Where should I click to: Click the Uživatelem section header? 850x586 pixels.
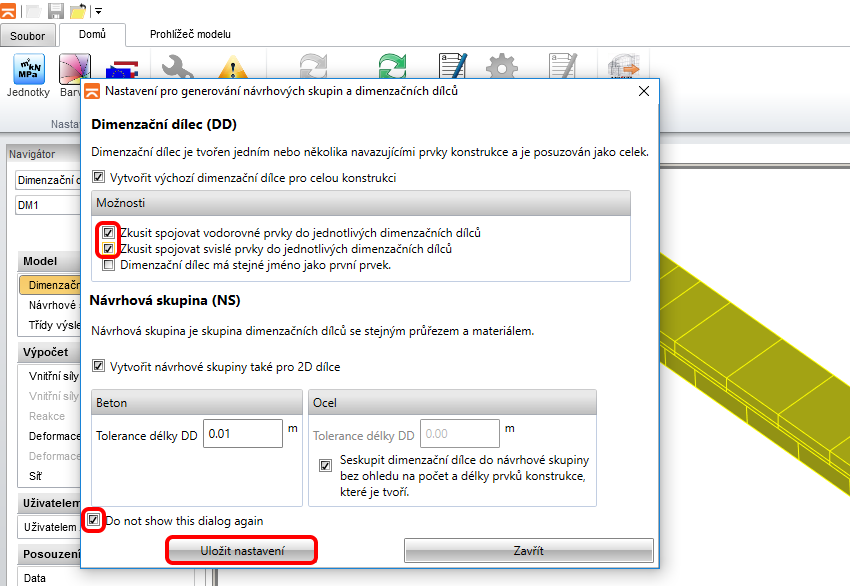tap(49, 504)
